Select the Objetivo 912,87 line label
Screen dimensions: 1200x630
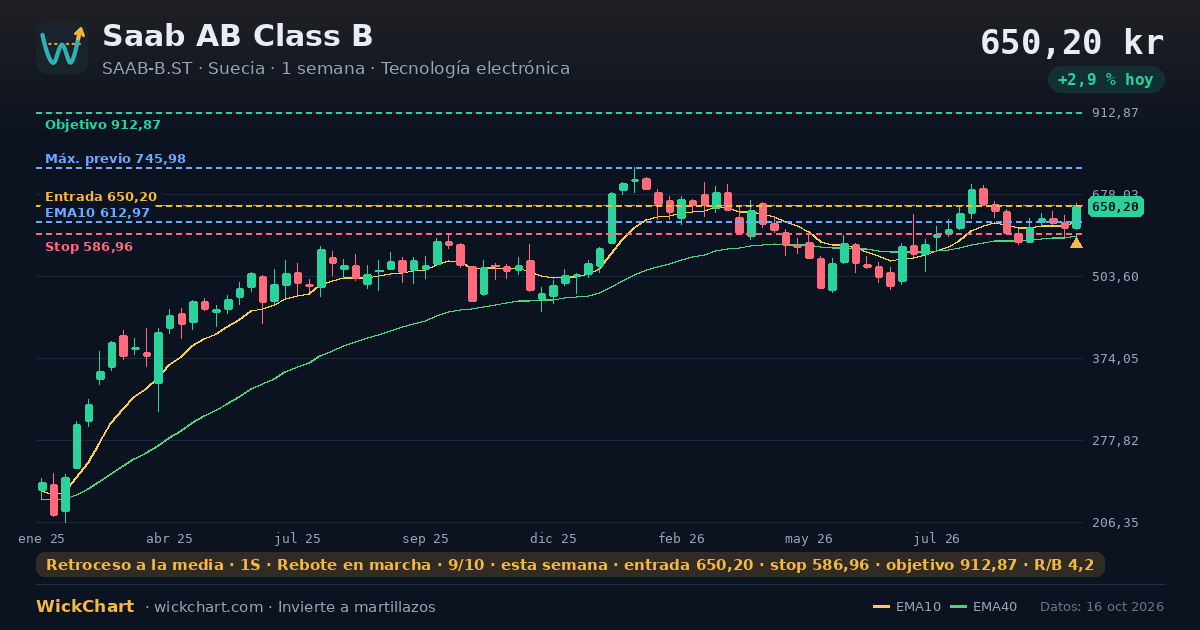pyautogui.click(x=103, y=125)
